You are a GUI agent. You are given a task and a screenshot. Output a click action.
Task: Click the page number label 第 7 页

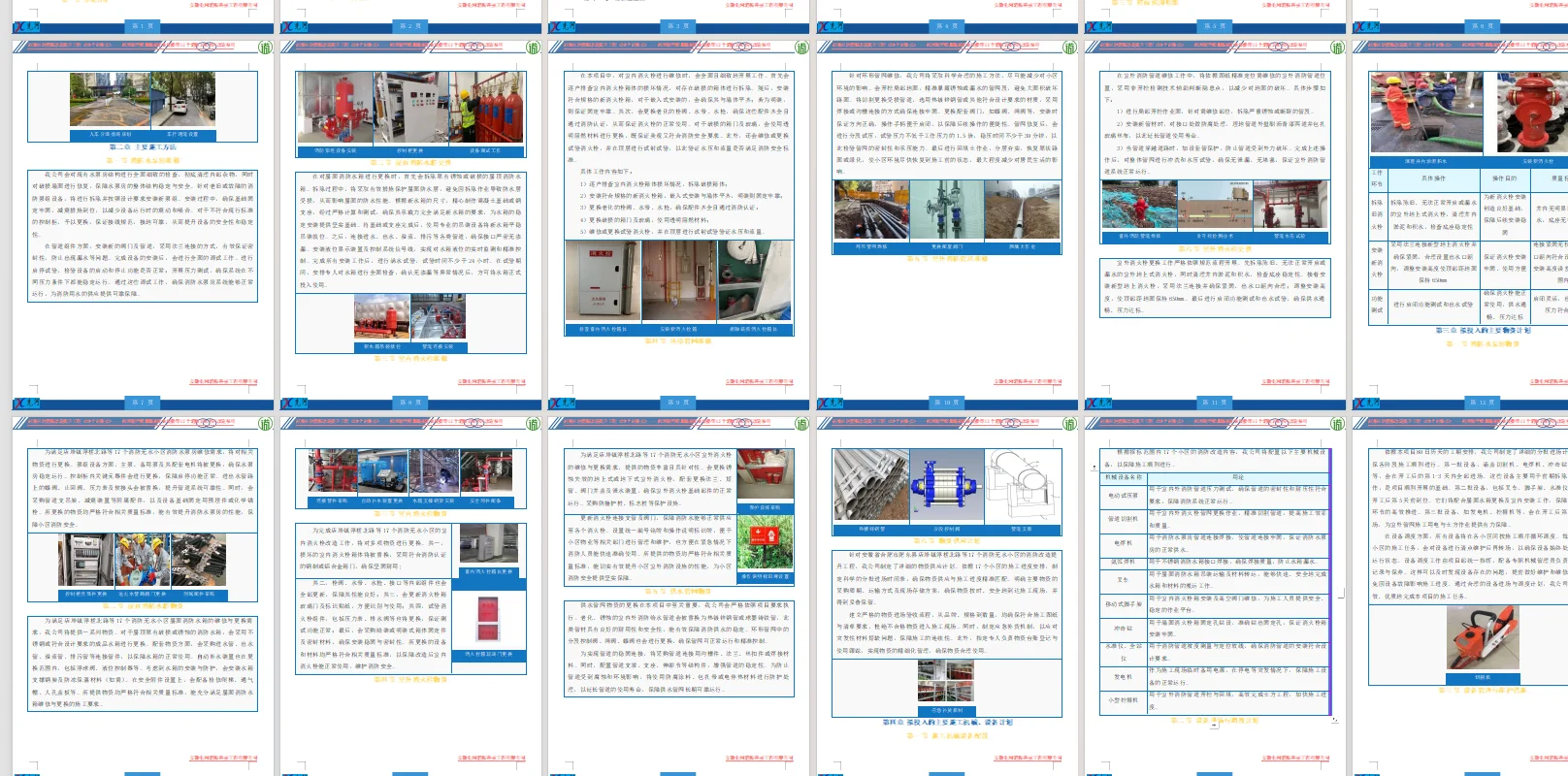[142, 403]
